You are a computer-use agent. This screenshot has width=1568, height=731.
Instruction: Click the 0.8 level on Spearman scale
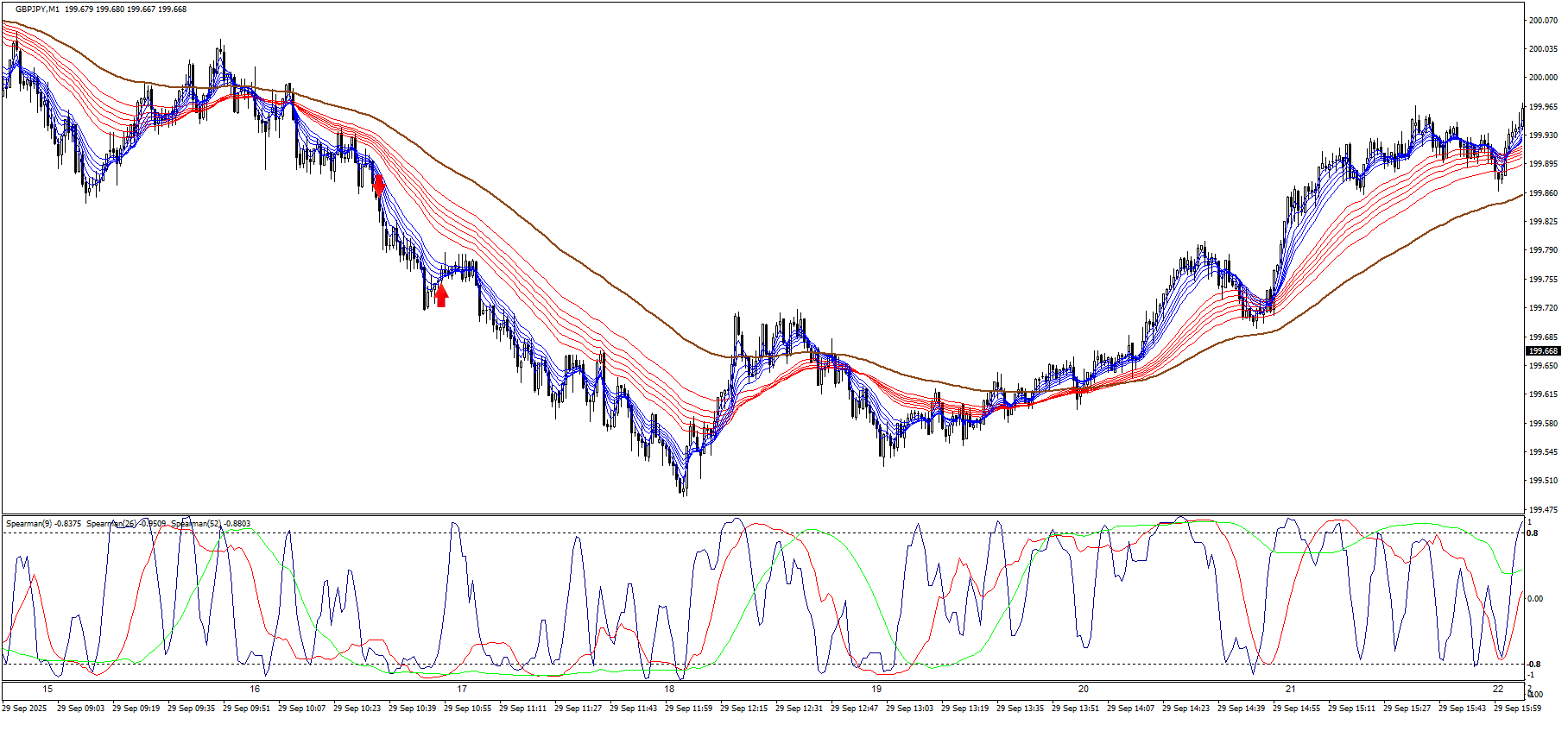point(1533,533)
